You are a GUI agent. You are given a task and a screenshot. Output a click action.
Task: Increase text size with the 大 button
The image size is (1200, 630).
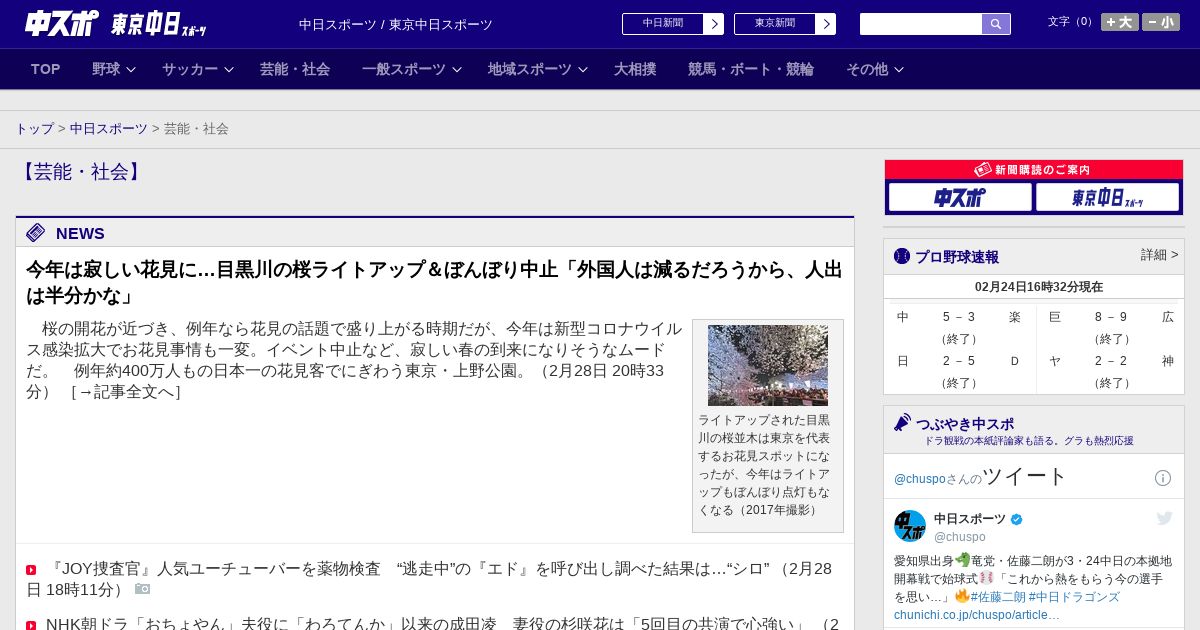point(1120,22)
